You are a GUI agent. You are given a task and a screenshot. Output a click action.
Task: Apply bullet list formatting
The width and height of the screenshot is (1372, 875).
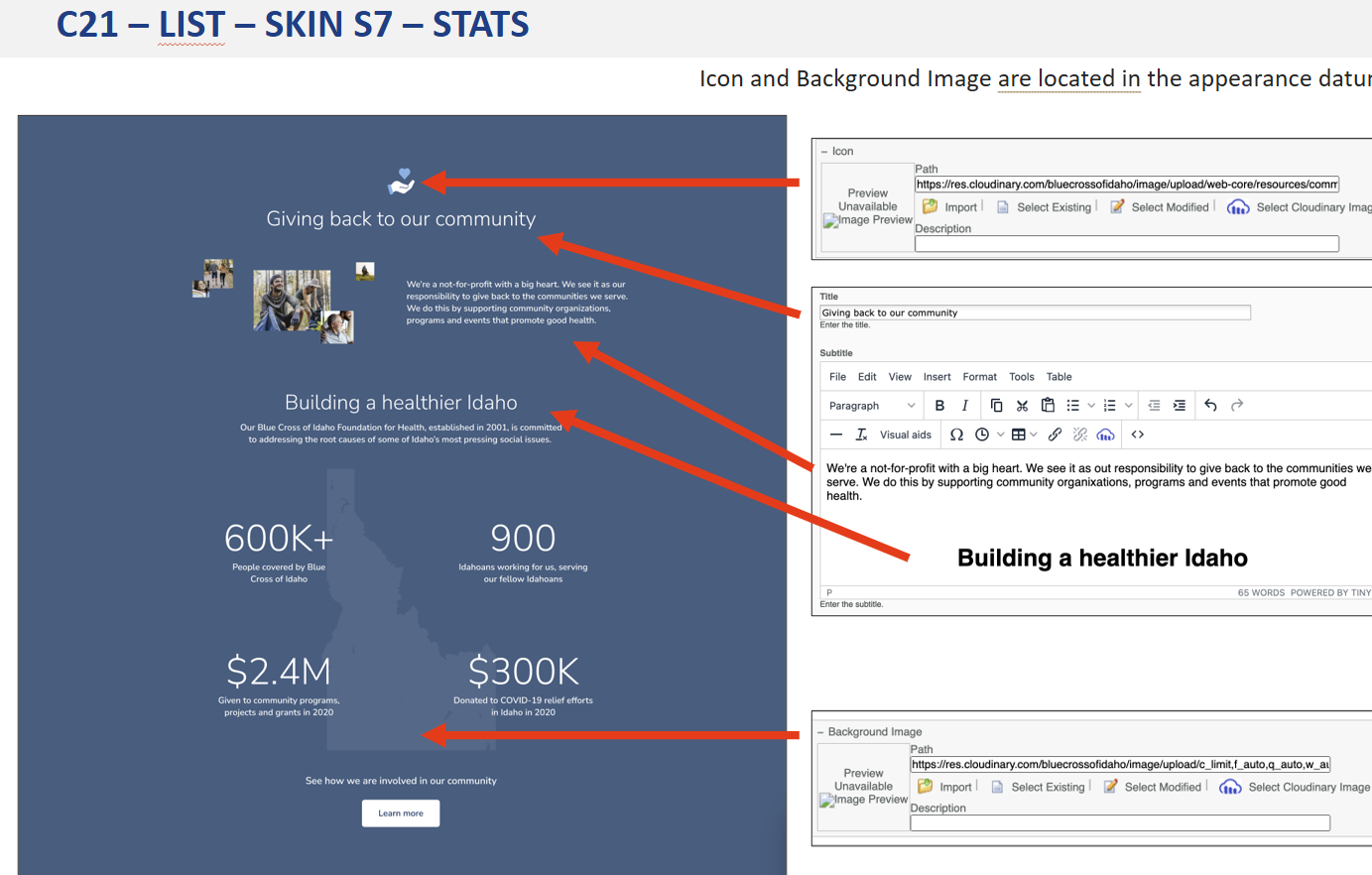1072,406
